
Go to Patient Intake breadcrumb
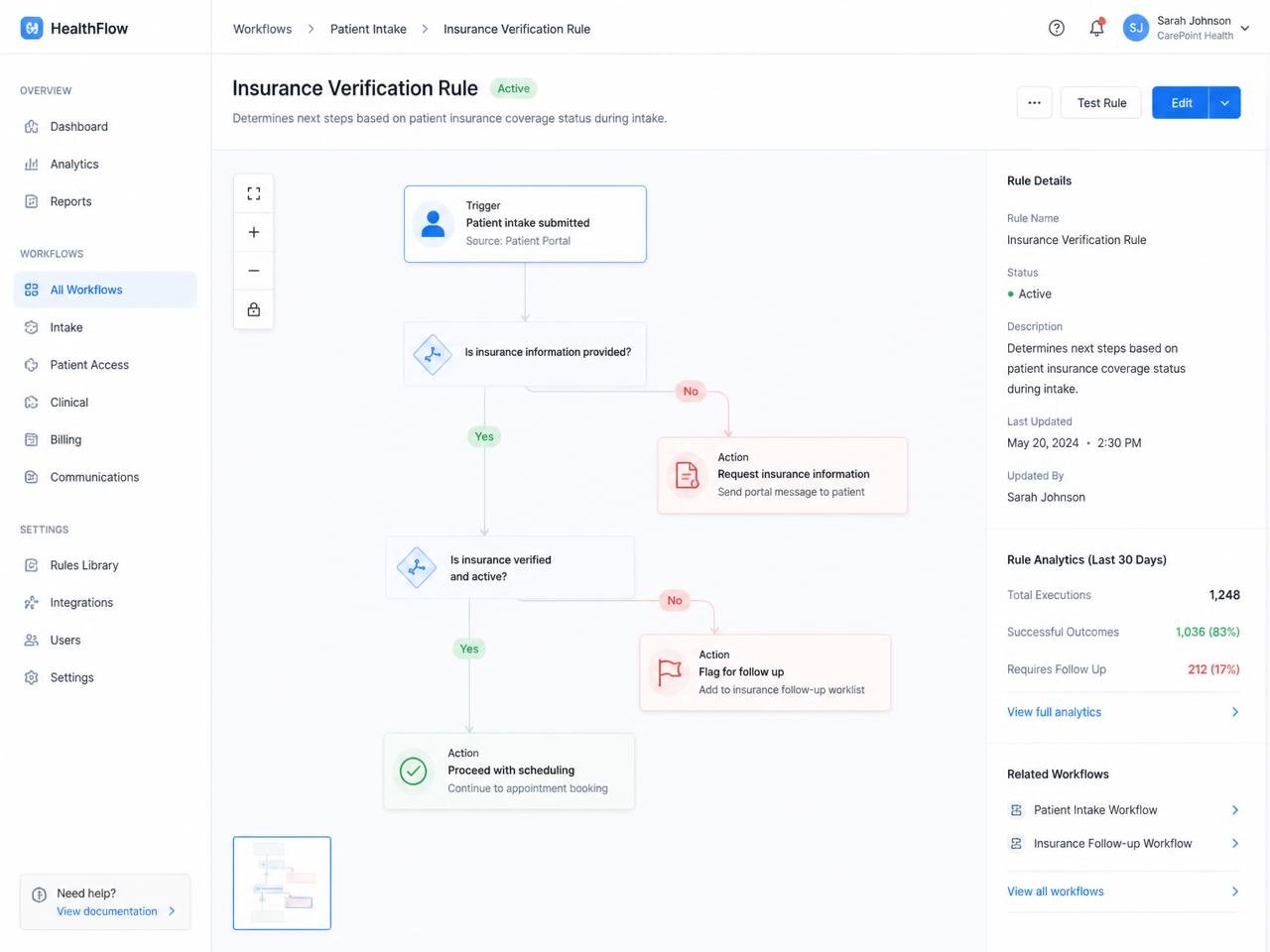point(368,29)
